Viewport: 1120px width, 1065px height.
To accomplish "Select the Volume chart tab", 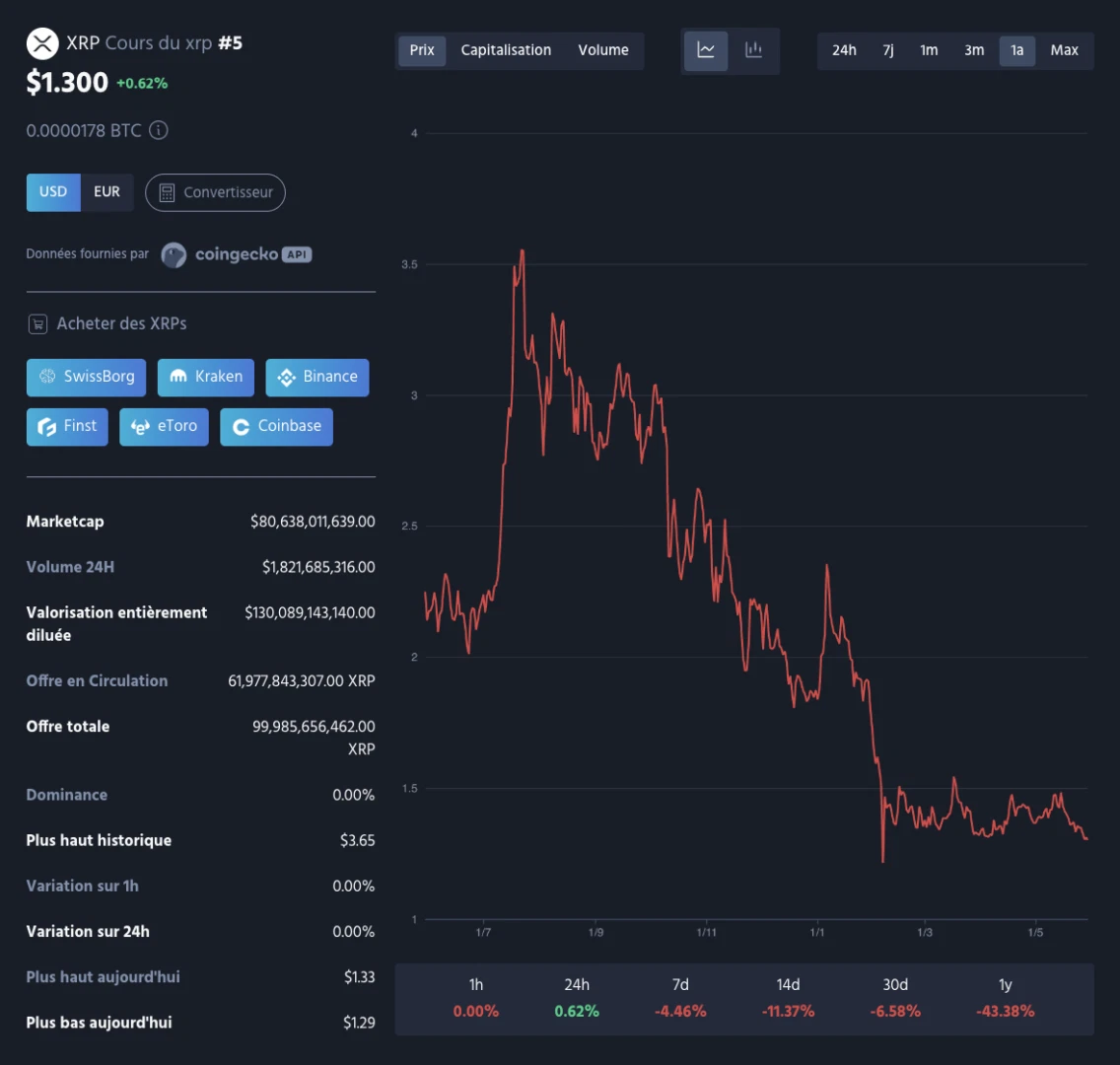I will point(603,50).
